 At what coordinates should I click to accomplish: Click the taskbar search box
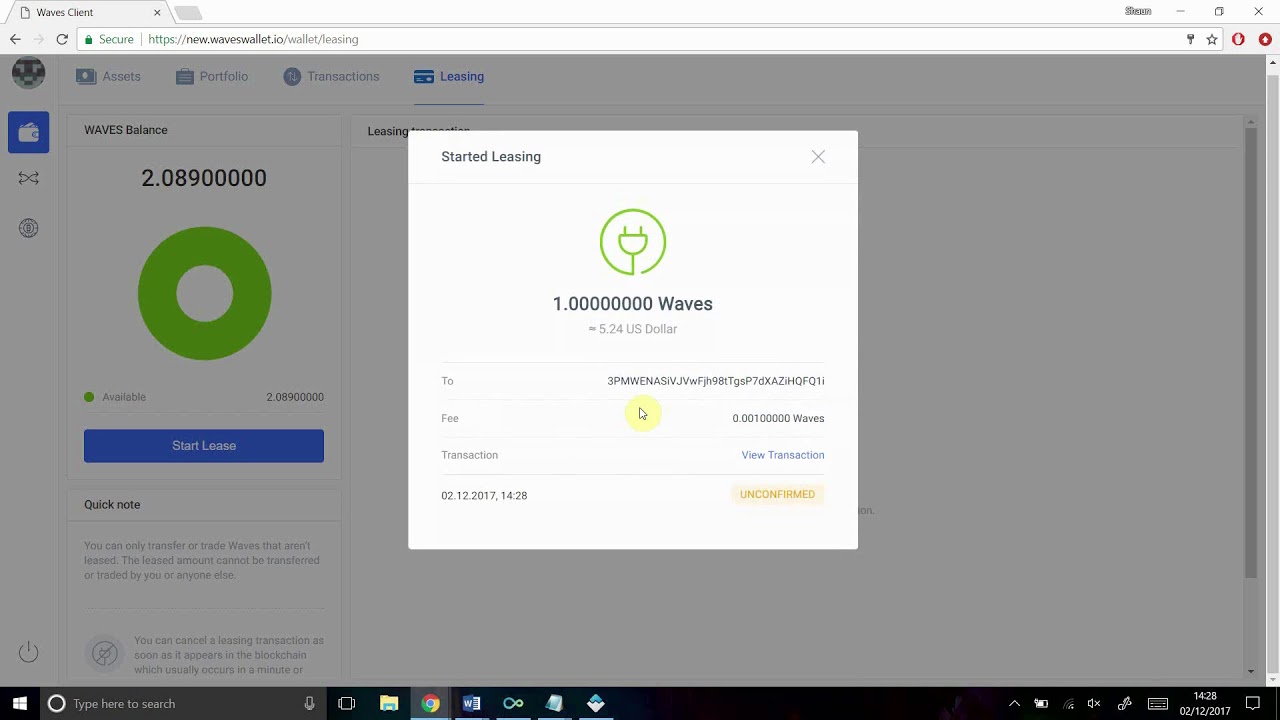tap(183, 703)
